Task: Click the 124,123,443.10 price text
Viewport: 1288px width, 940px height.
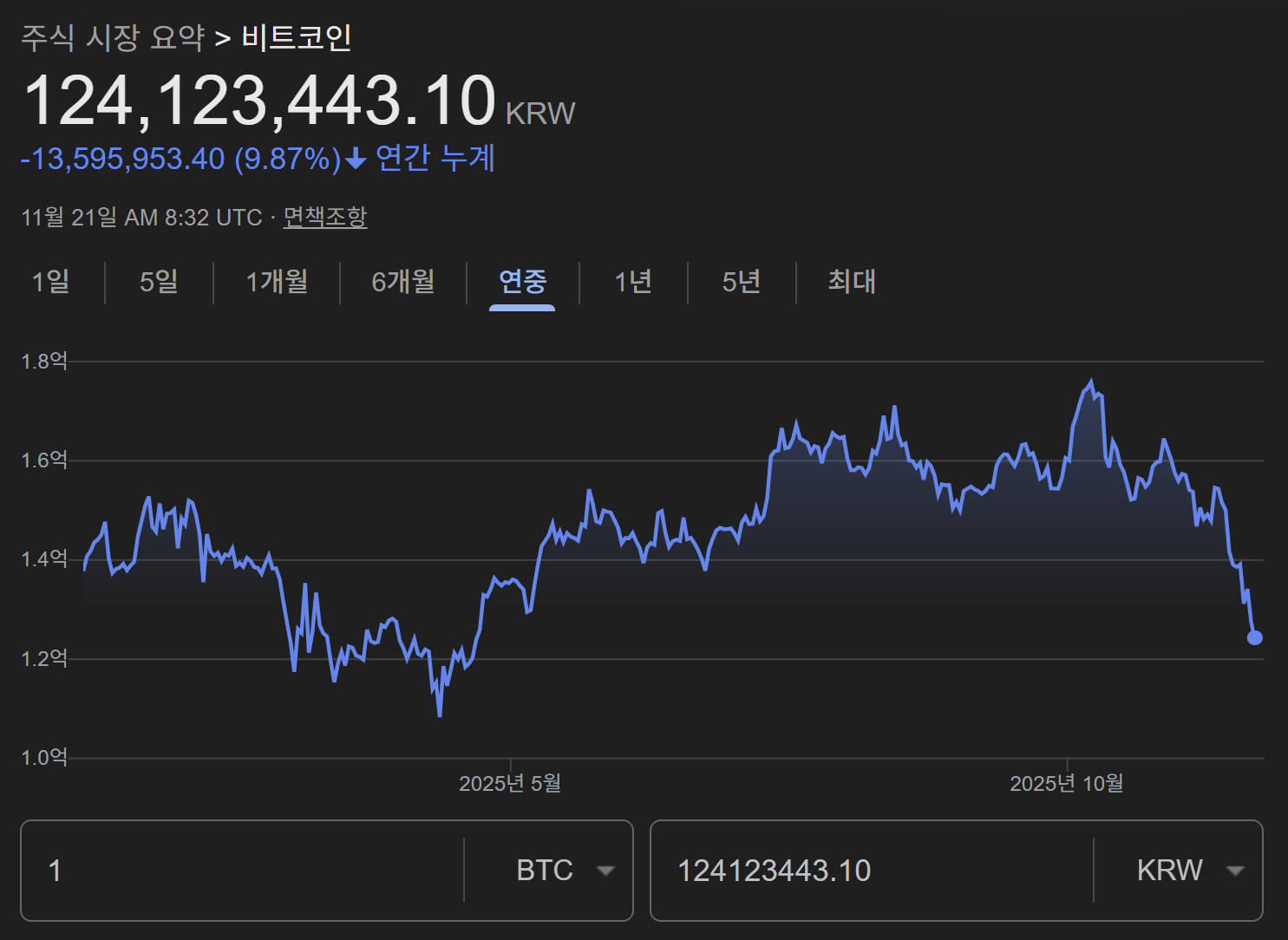Action: pos(259,101)
